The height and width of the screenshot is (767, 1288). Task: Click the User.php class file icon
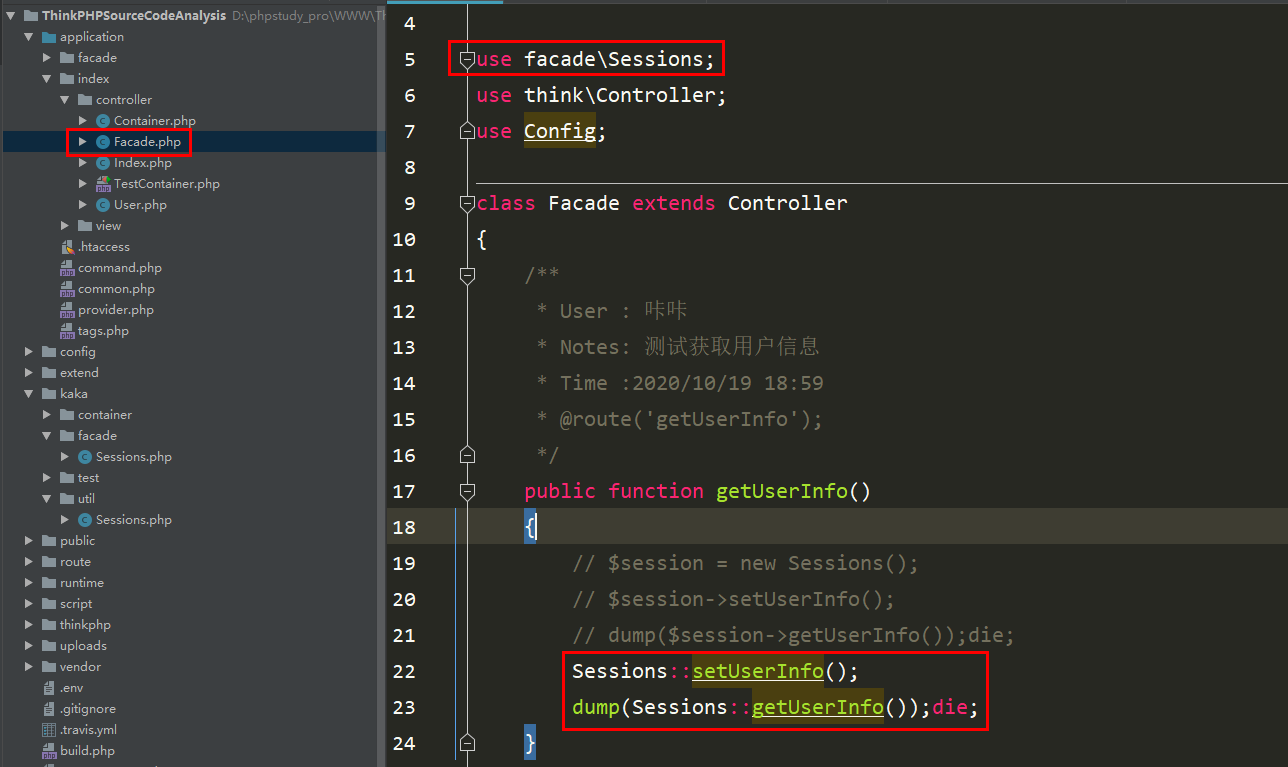(x=103, y=205)
